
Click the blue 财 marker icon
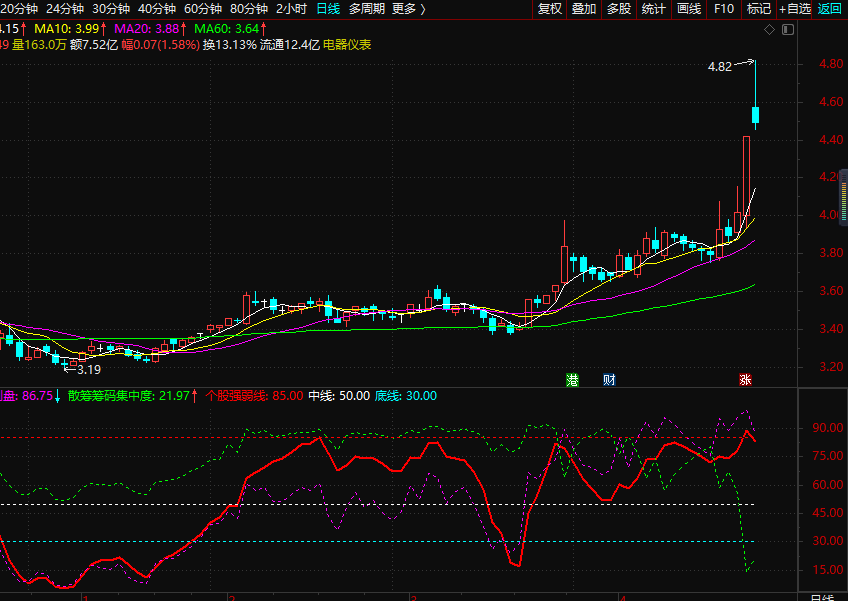[x=609, y=380]
